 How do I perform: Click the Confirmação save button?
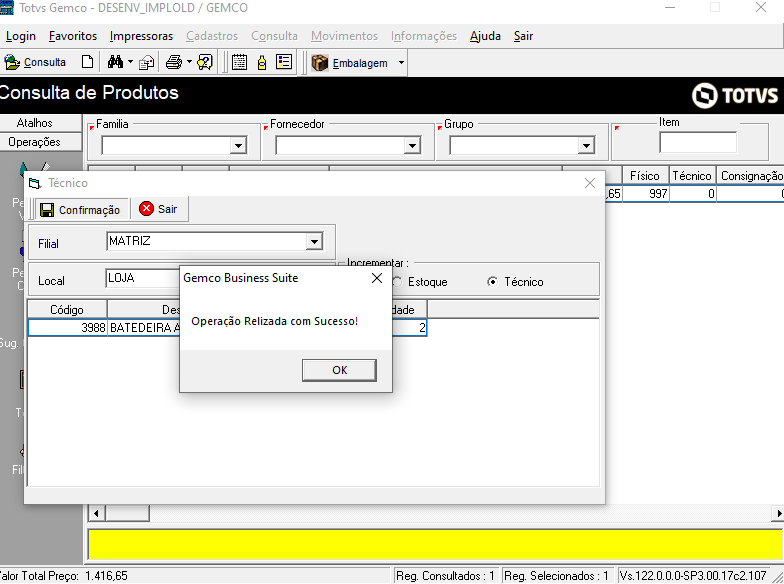80,210
